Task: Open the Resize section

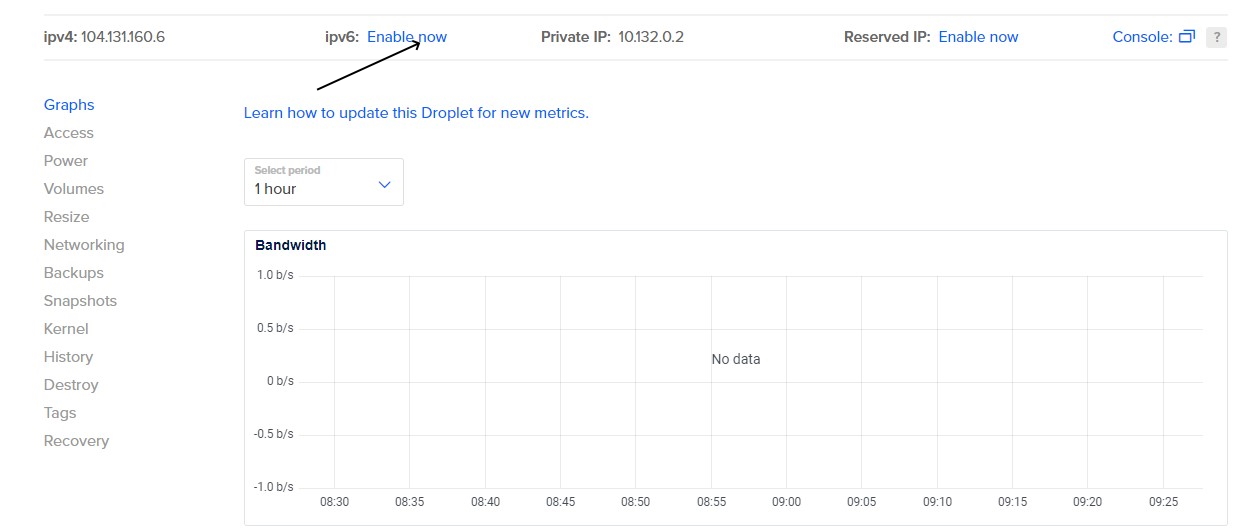Action: [x=67, y=217]
